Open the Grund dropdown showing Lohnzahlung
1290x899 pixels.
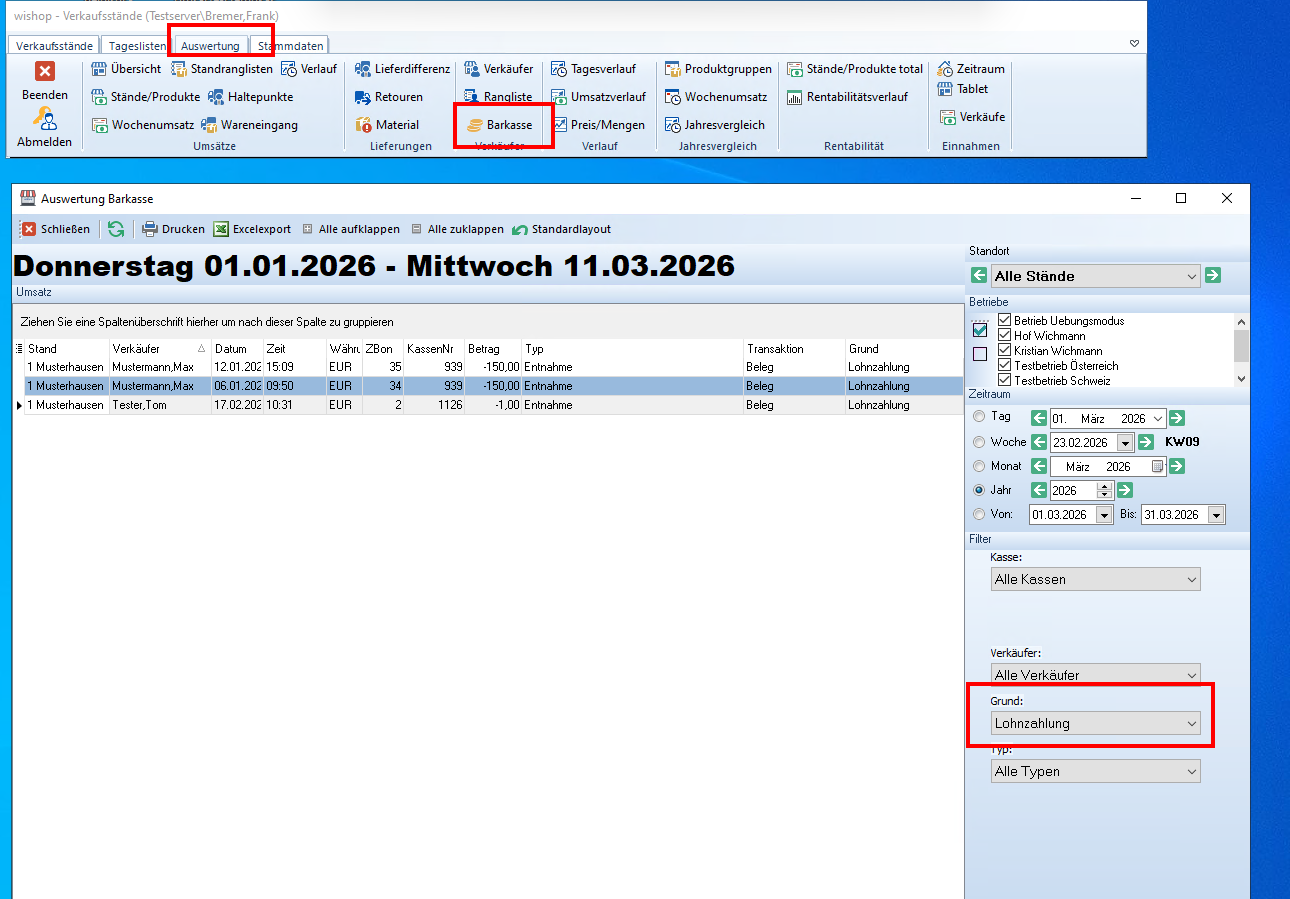[1095, 723]
